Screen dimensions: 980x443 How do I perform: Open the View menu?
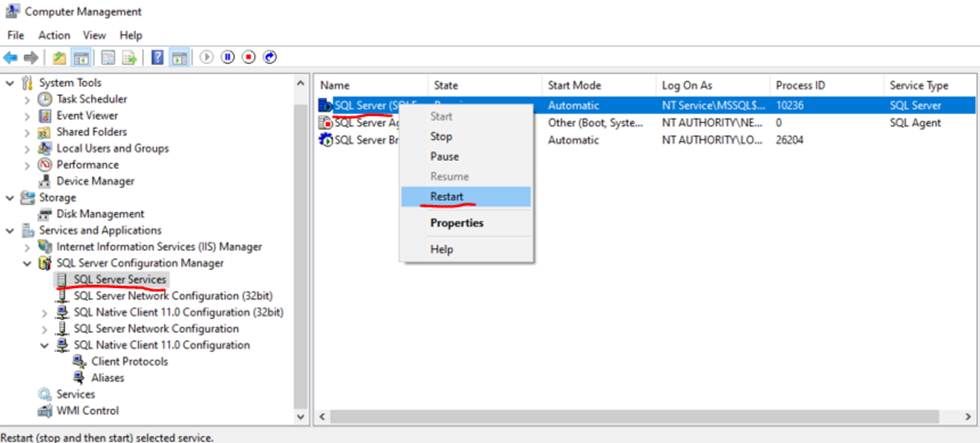click(94, 35)
